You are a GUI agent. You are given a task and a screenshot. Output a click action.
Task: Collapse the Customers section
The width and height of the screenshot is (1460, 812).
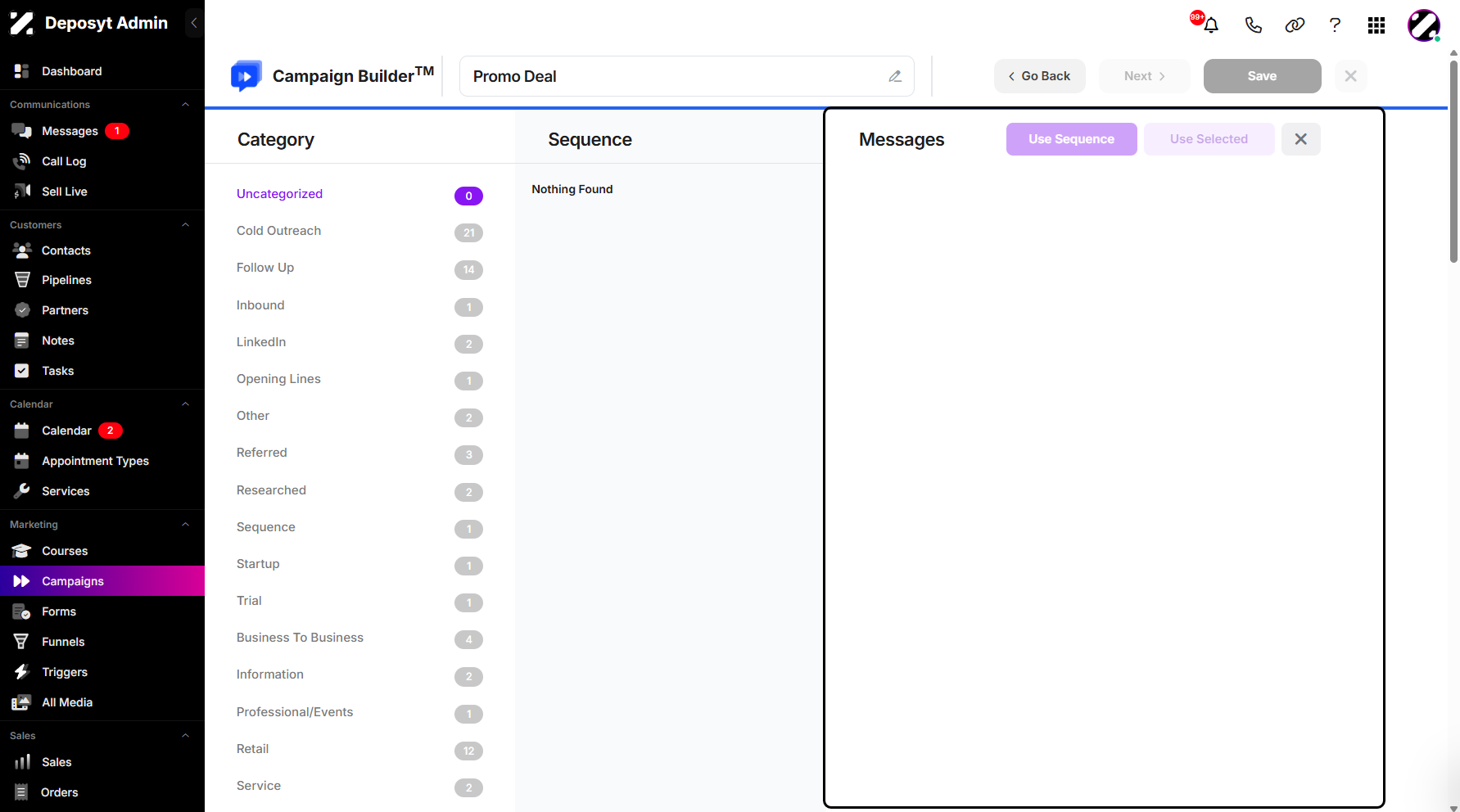[x=185, y=225]
